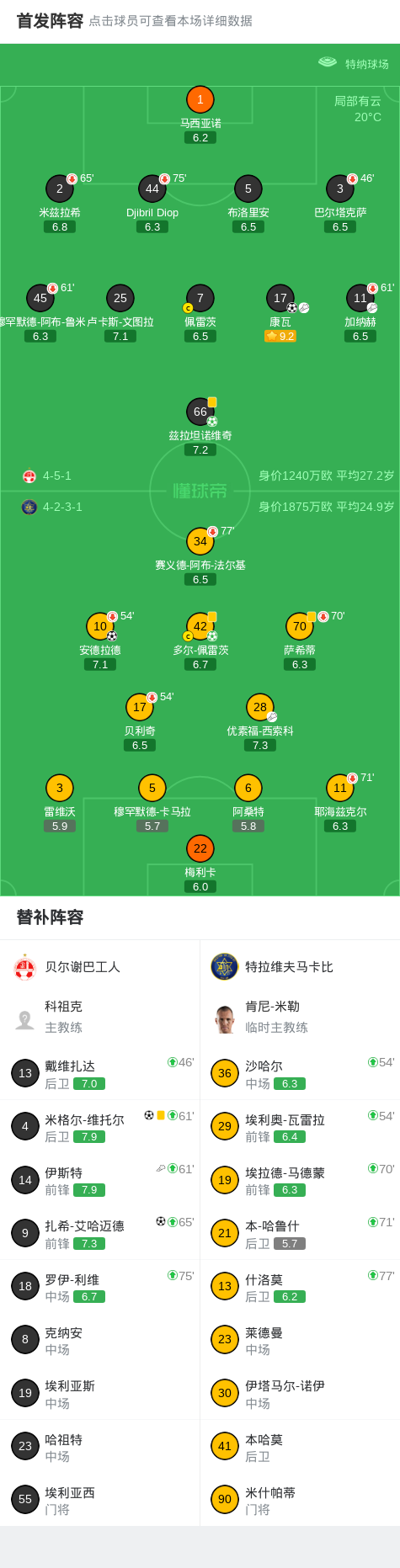
Task: Open 贝尔谢巴工人 team header
Action: 100,967
